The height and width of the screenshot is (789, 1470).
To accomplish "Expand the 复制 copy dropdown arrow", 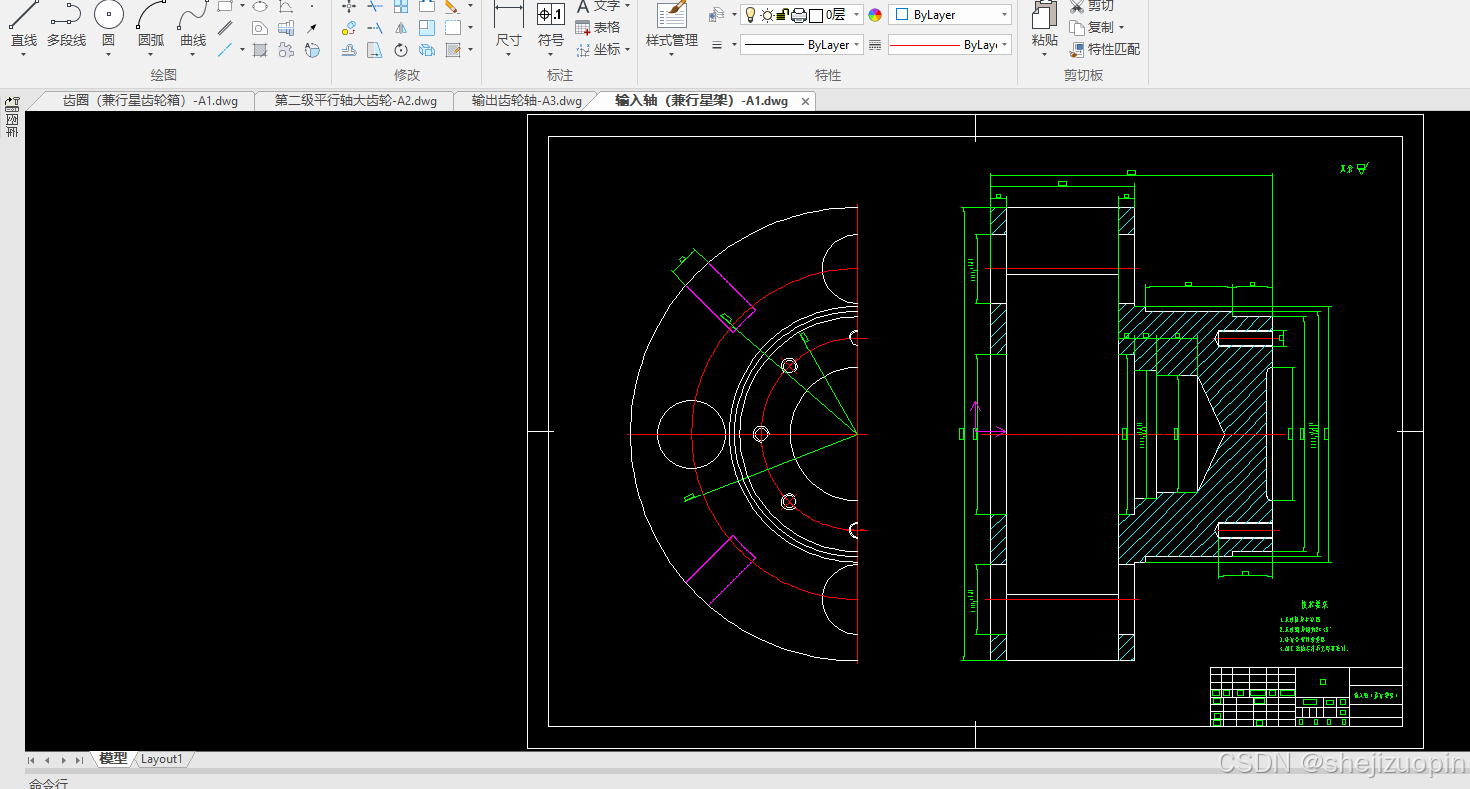I will click(1121, 28).
